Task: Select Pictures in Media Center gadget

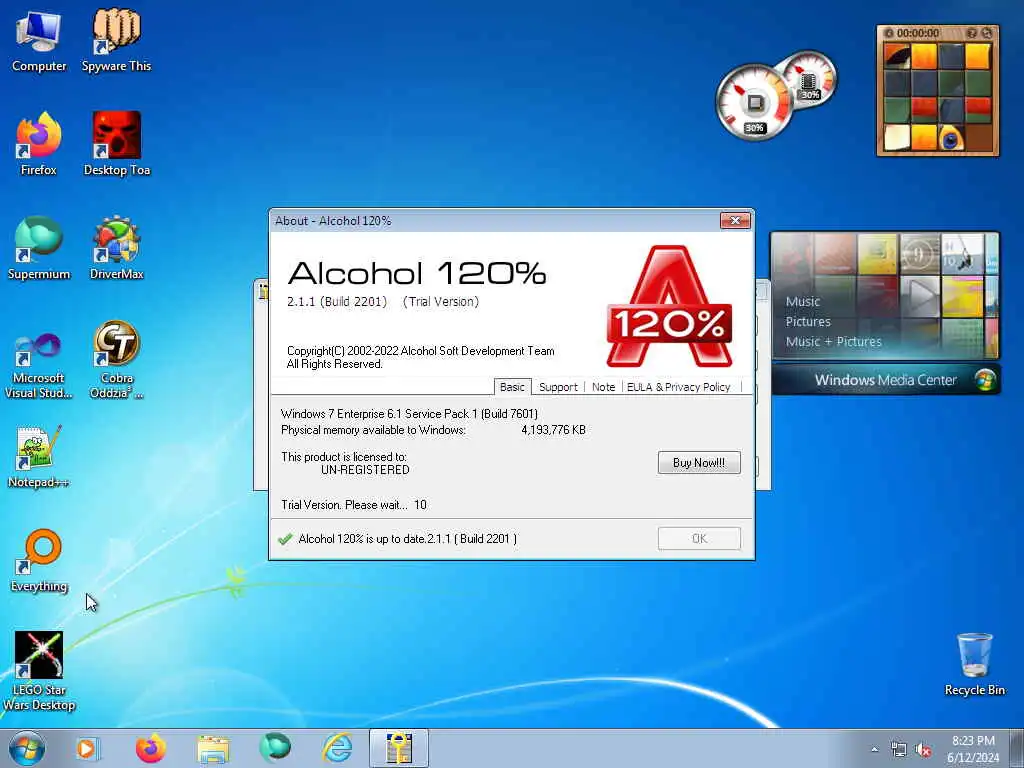Action: click(x=808, y=321)
